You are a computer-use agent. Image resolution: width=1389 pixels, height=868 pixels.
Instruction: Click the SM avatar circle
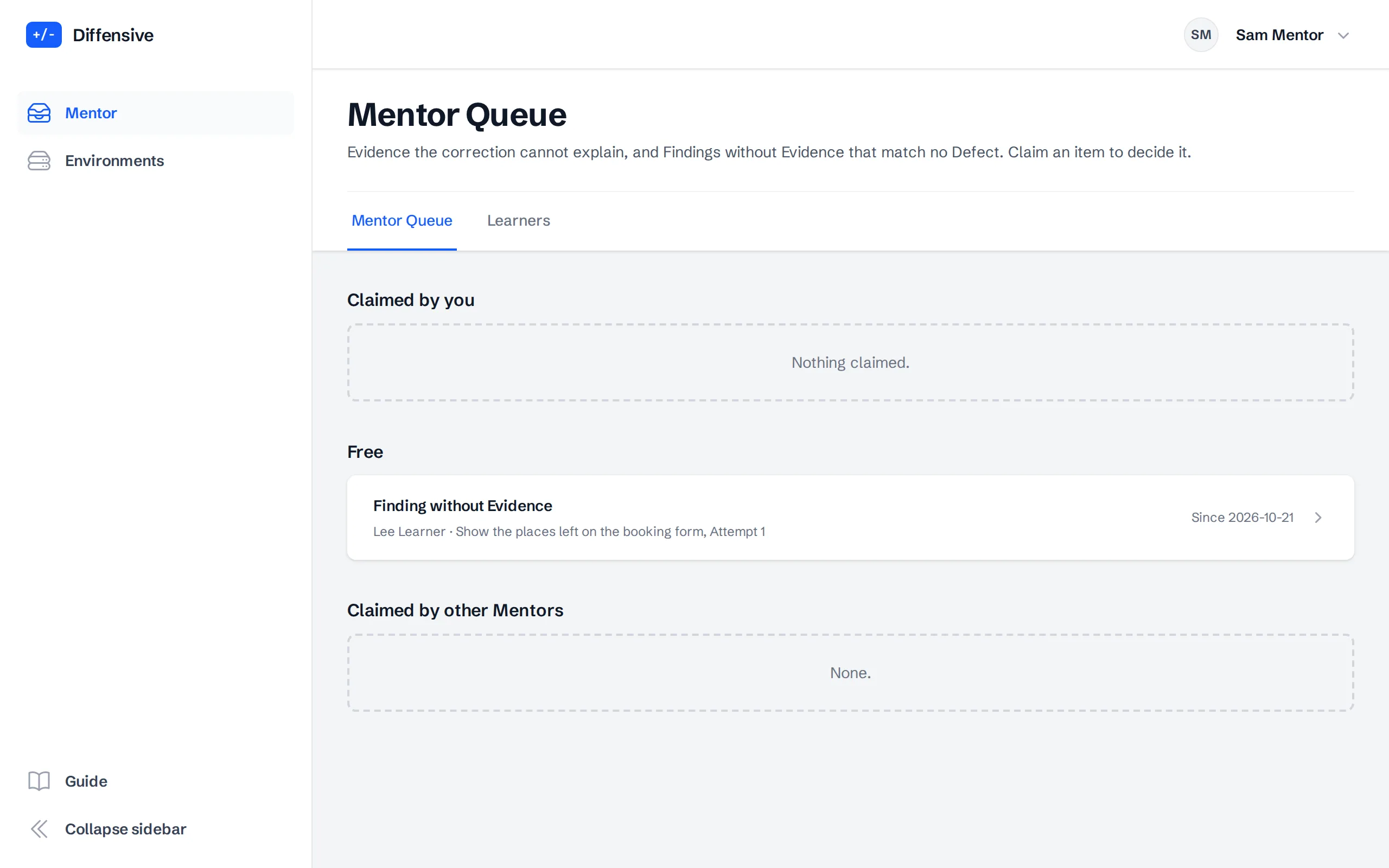tap(1201, 35)
